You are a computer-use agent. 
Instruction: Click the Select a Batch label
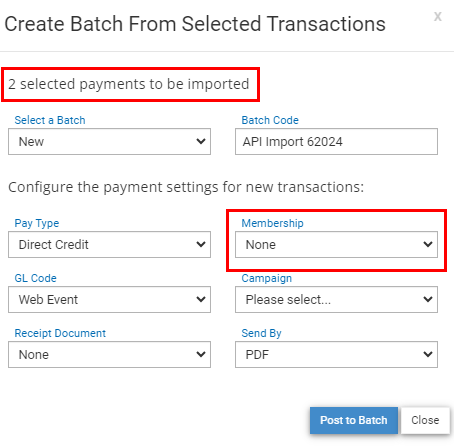point(50,120)
